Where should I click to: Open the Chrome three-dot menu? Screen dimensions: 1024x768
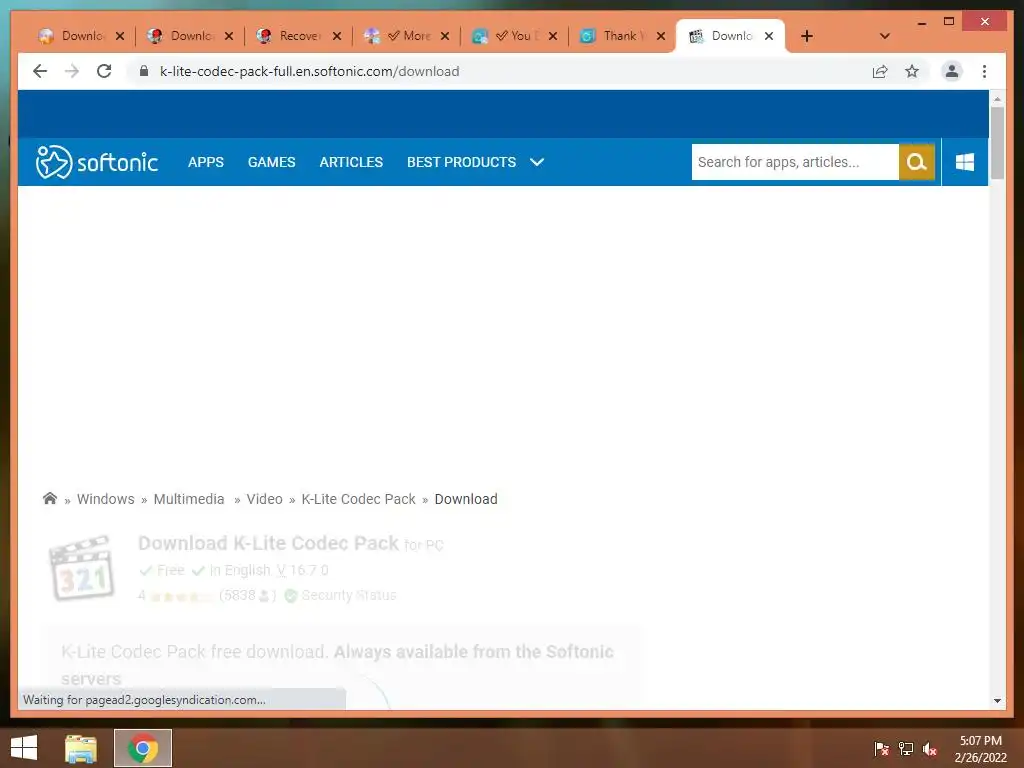click(x=984, y=71)
